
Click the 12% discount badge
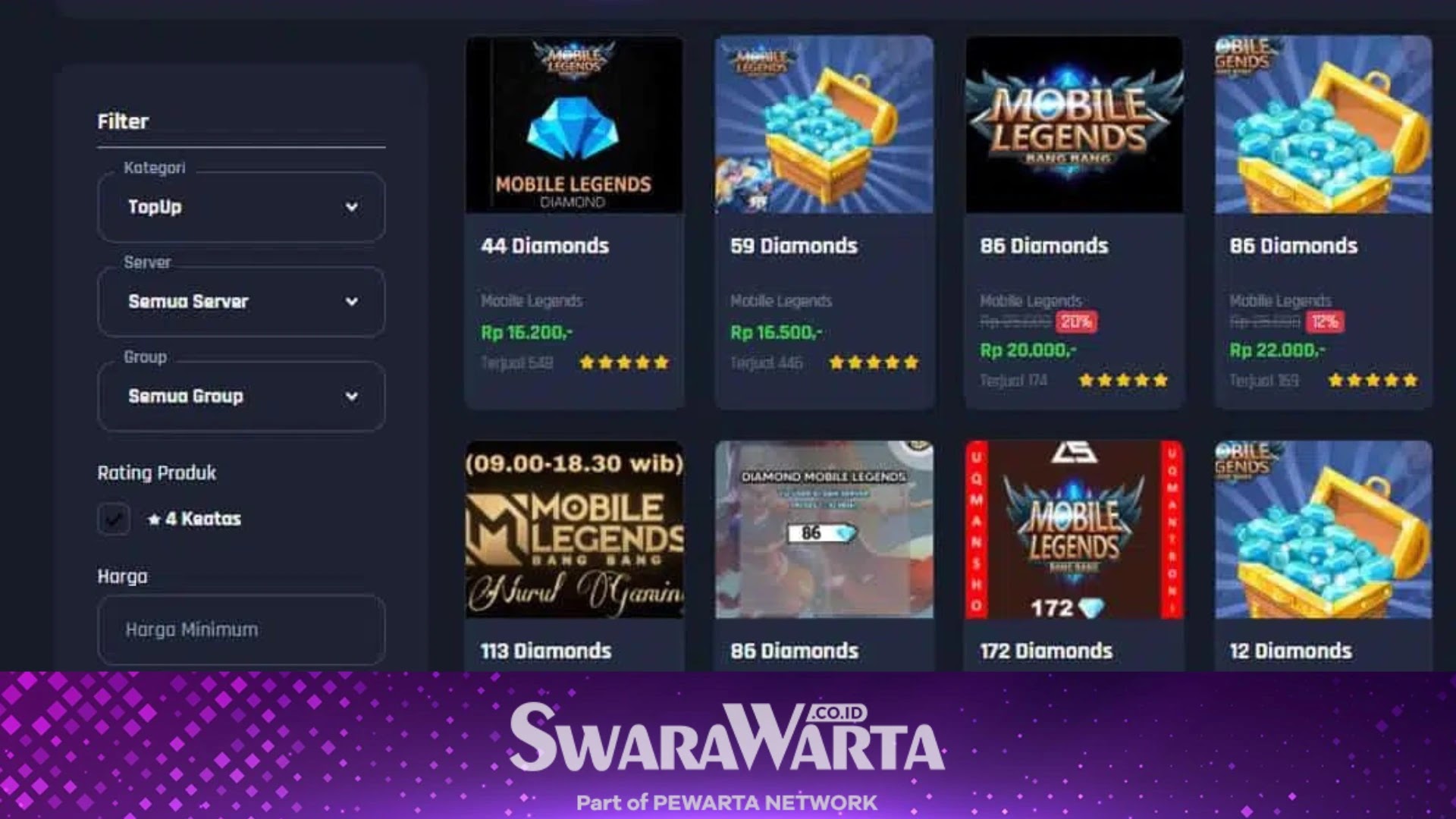[1324, 322]
